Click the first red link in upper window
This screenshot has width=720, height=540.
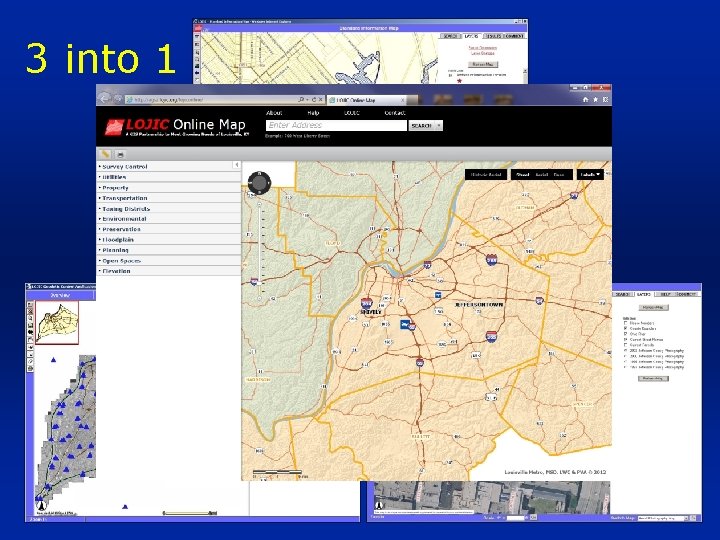[x=482, y=47]
